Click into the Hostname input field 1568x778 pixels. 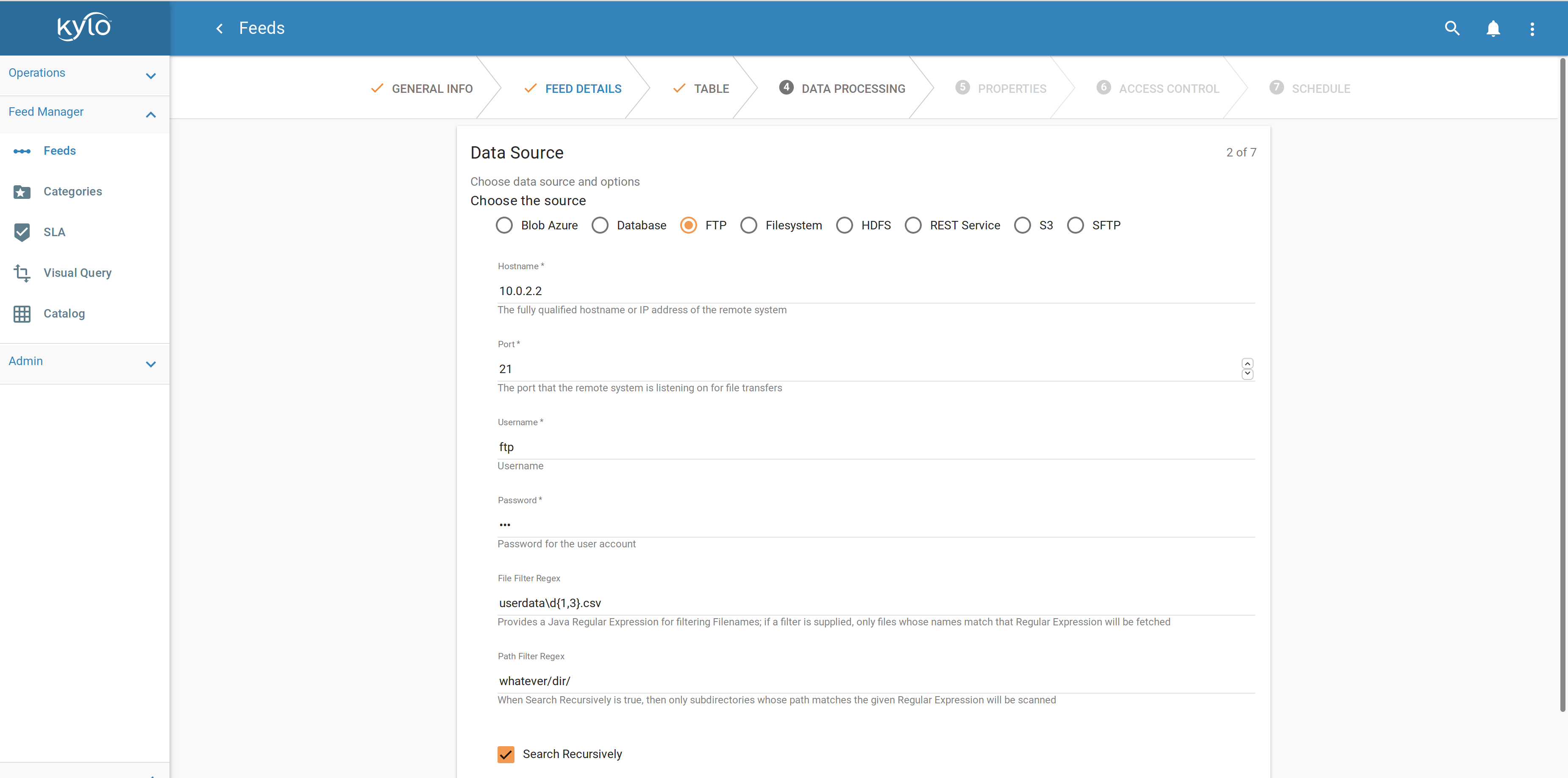[875, 291]
